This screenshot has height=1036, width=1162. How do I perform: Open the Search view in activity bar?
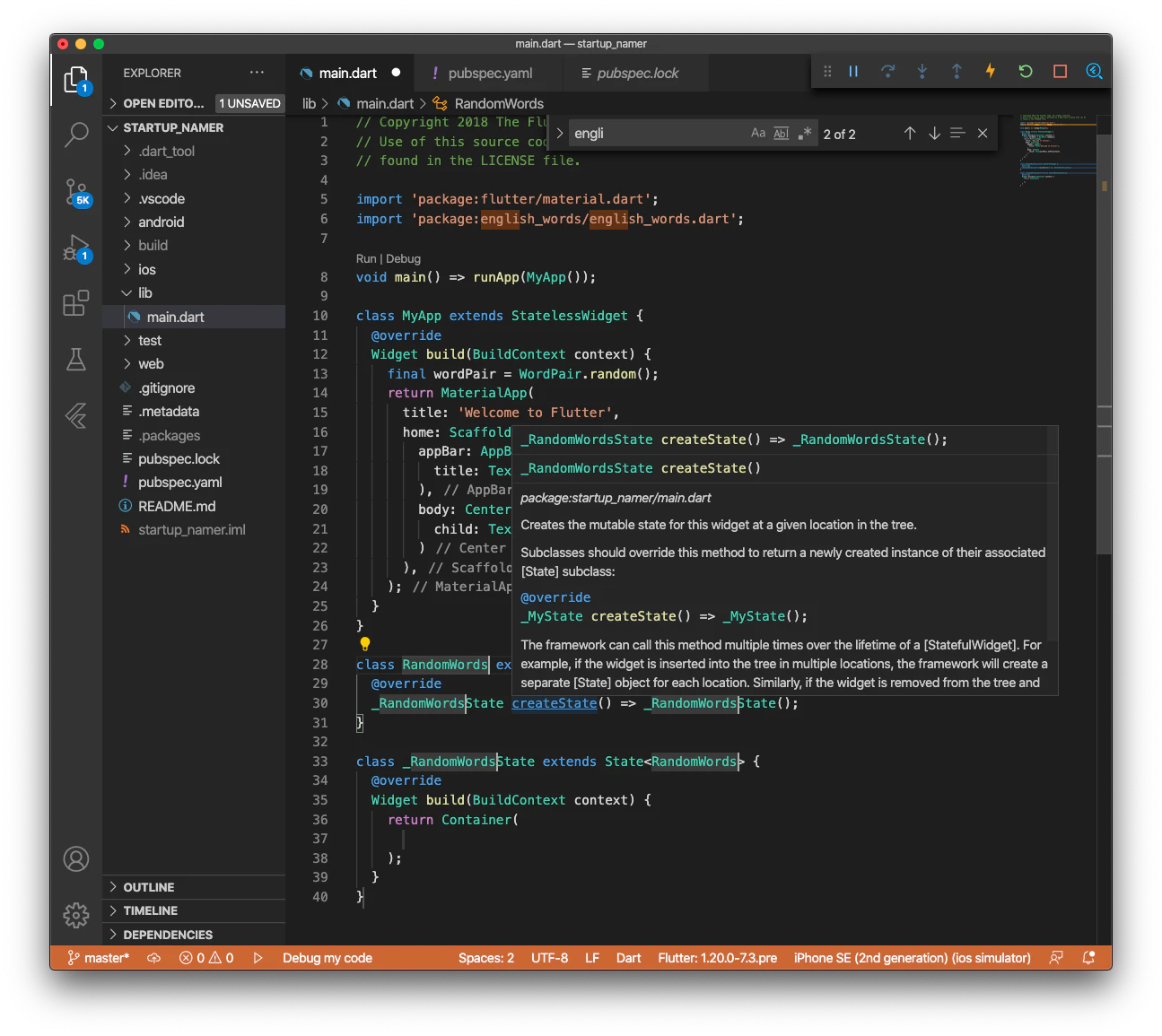(x=76, y=135)
